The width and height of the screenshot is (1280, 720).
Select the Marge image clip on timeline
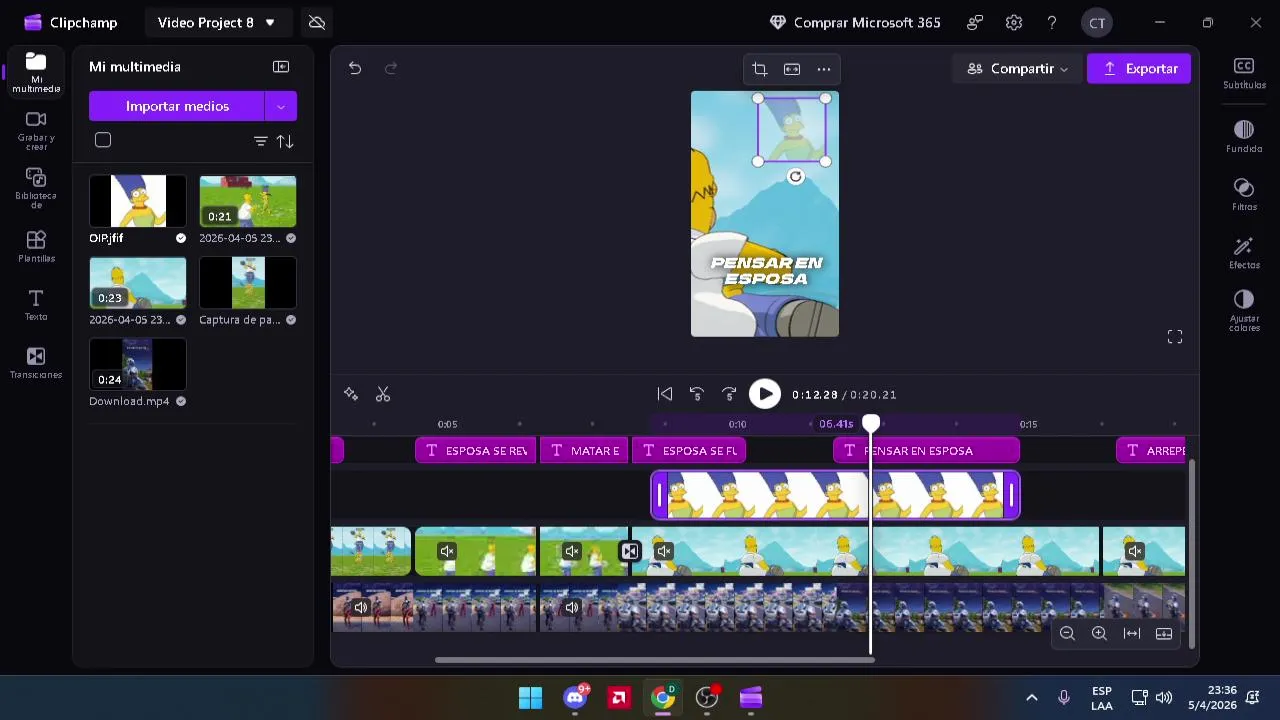click(x=835, y=495)
